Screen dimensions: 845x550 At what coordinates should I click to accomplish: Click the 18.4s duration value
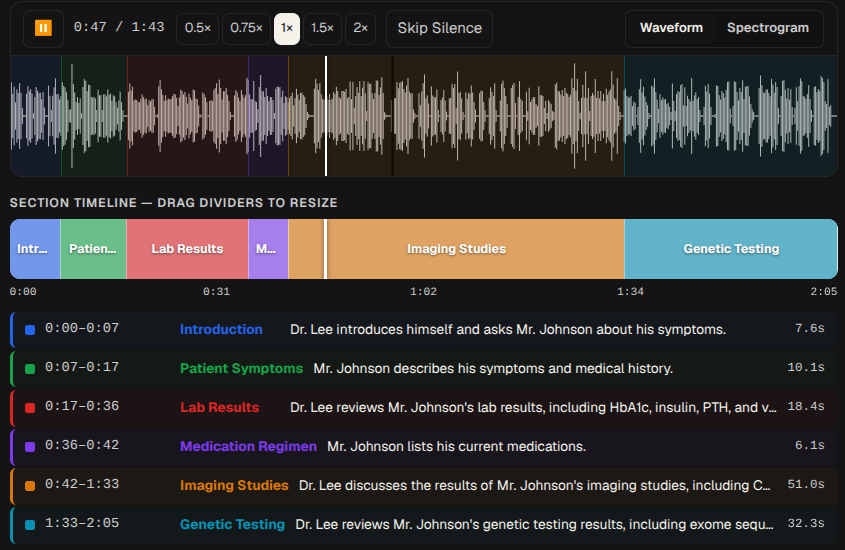[x=806, y=406]
